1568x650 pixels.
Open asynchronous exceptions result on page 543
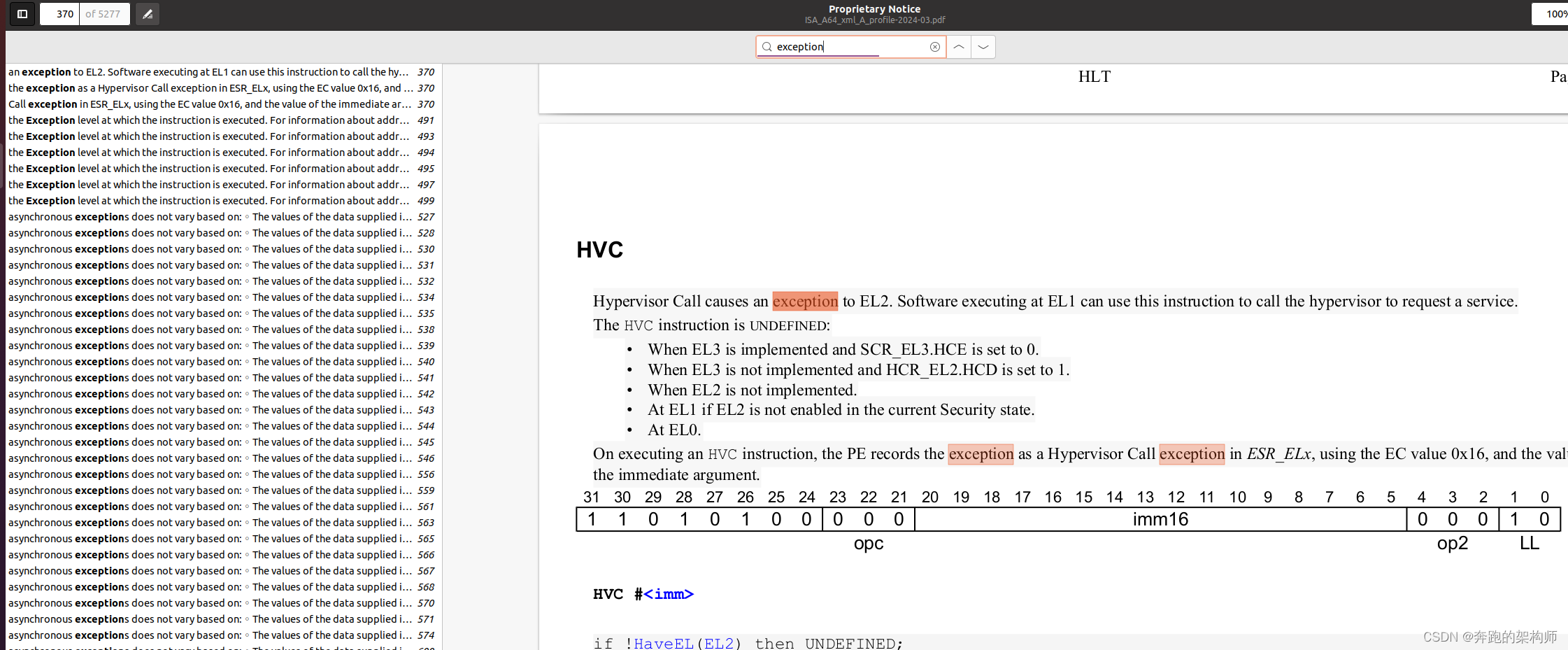coord(222,410)
